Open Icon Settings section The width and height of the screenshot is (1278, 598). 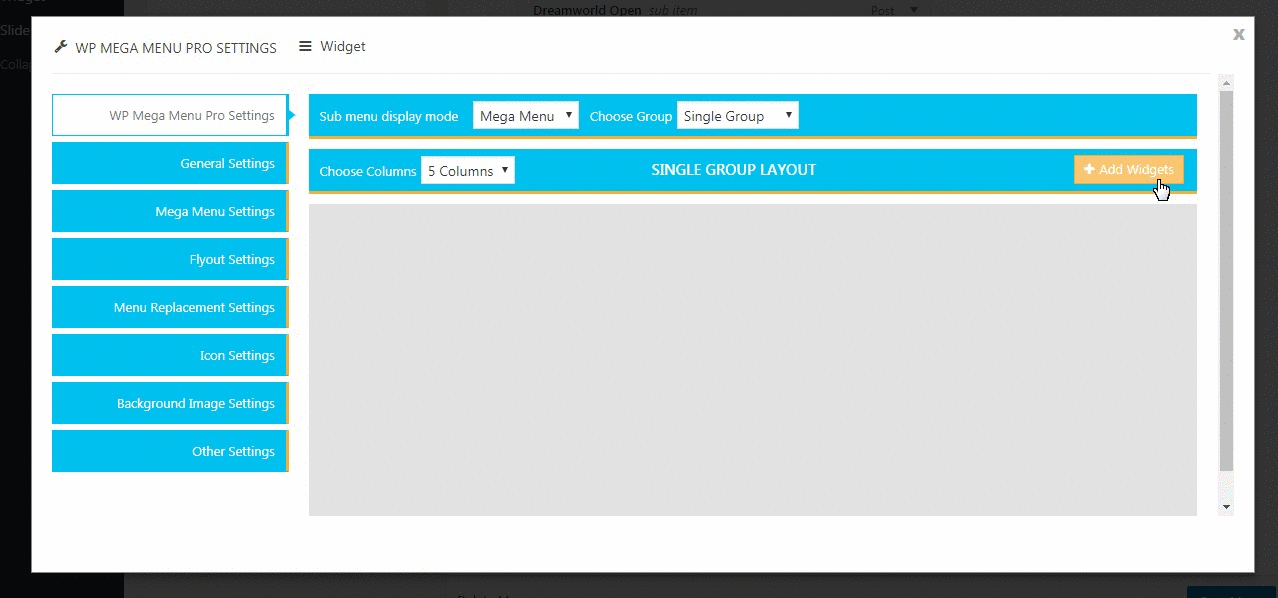[x=170, y=355]
